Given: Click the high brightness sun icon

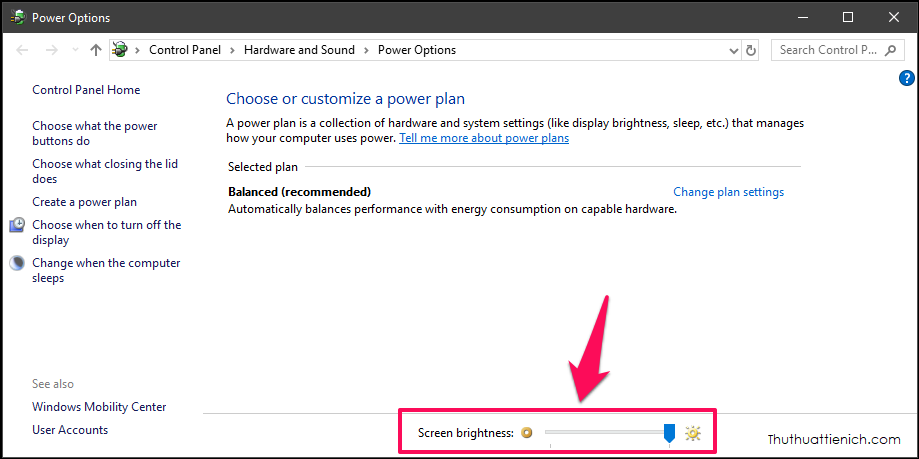Looking at the screenshot, I should point(693,433).
